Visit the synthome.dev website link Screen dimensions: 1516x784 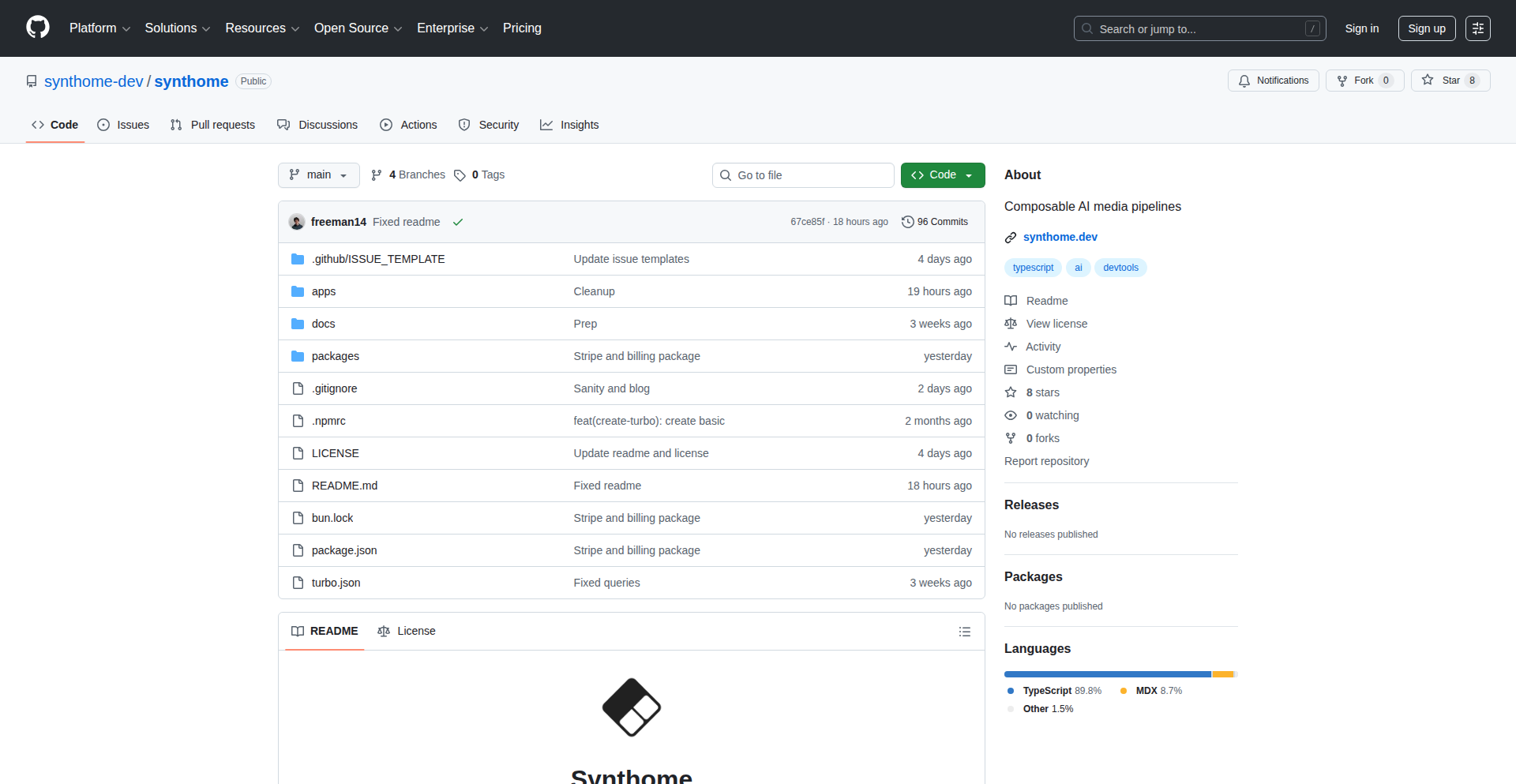click(x=1060, y=236)
